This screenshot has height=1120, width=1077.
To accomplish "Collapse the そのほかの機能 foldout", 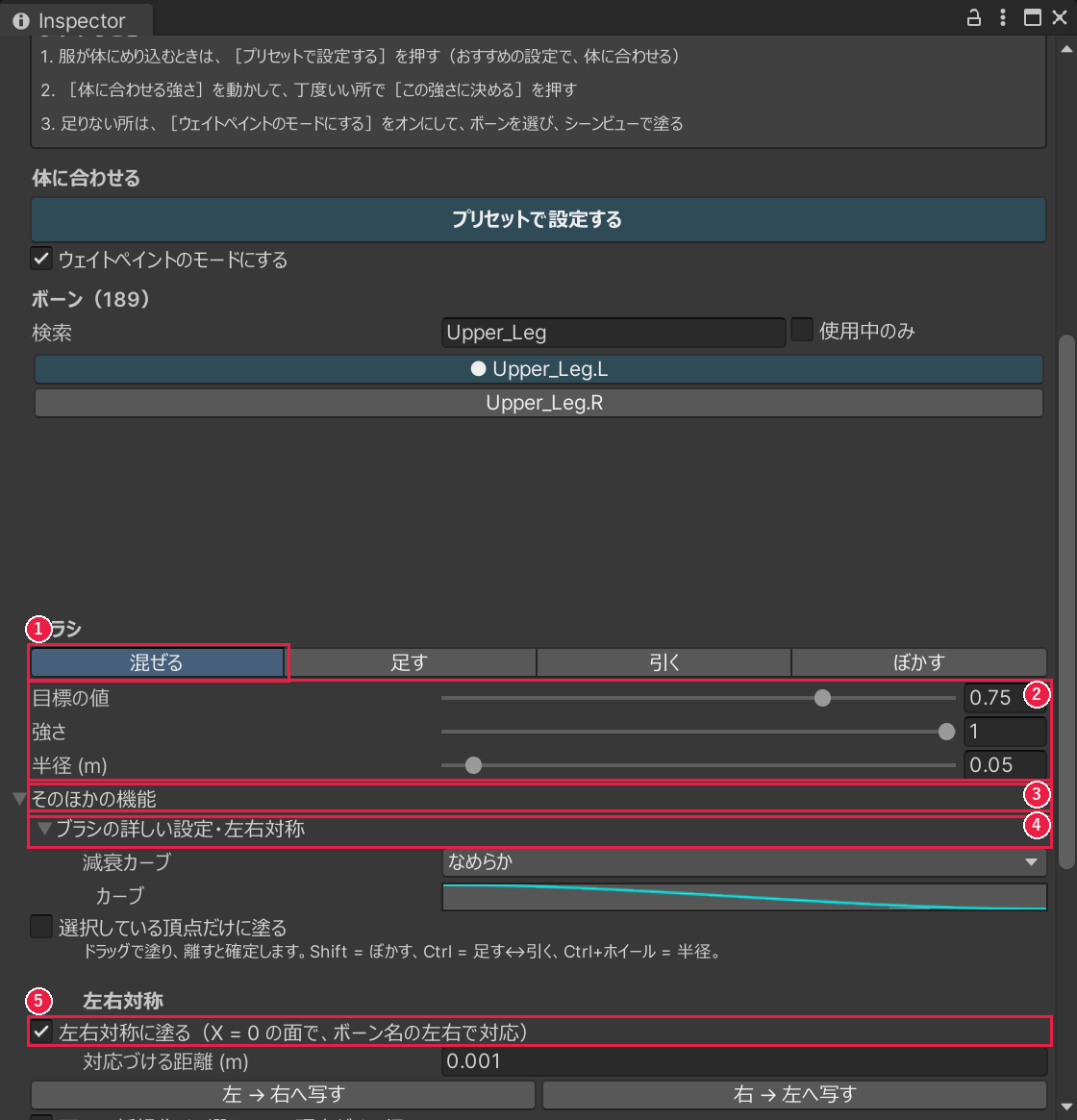I will coord(19,799).
